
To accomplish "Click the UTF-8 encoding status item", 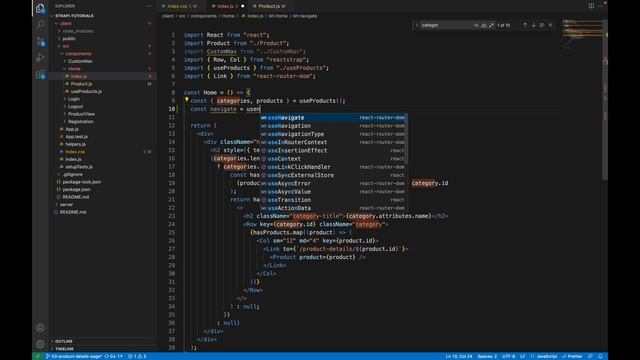I will [x=508, y=356].
